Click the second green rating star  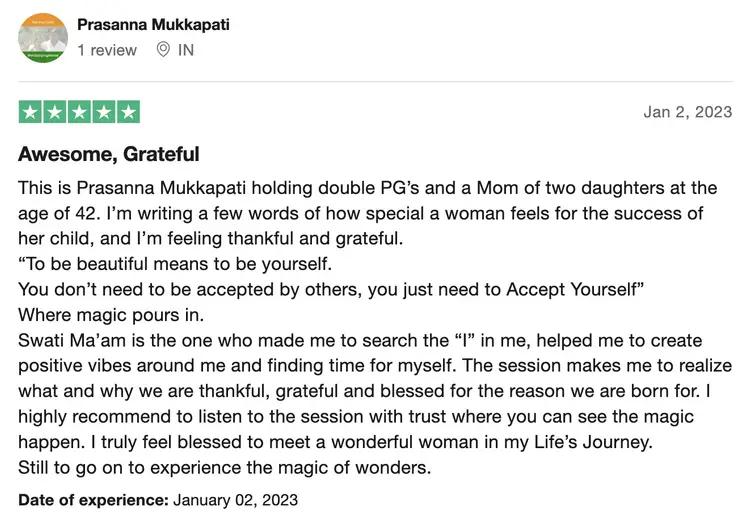pos(54,112)
